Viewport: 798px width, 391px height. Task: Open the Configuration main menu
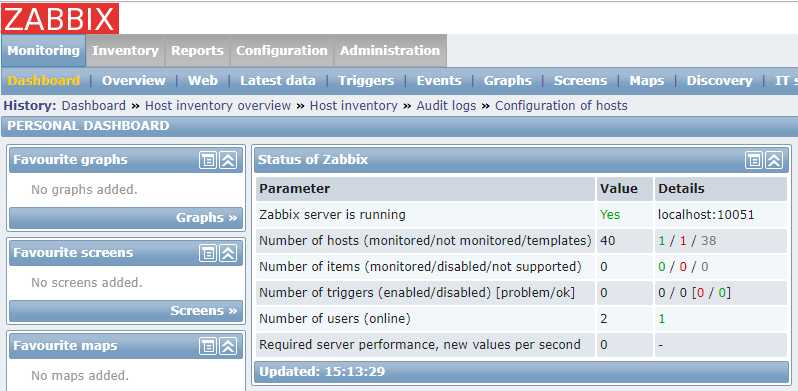(x=282, y=50)
